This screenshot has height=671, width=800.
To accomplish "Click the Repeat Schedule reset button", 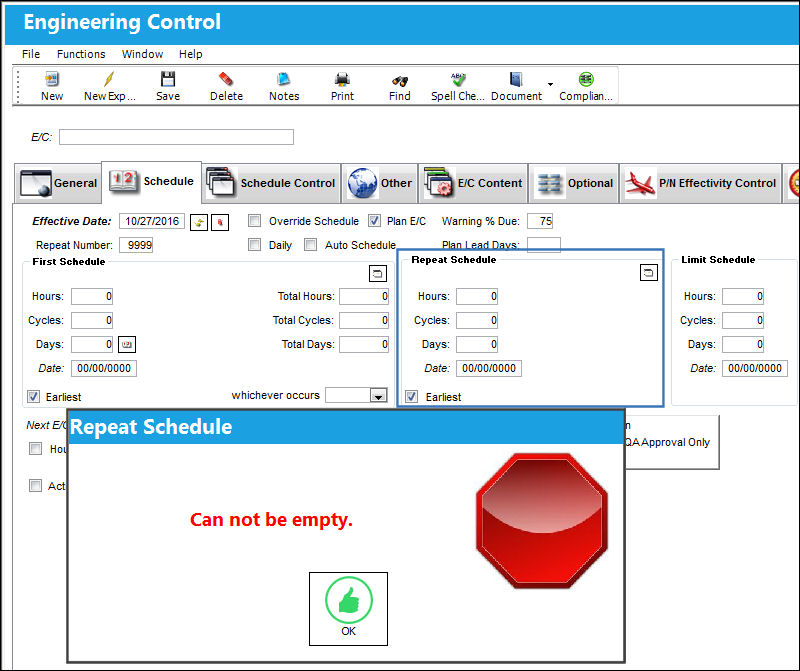I will [x=648, y=272].
